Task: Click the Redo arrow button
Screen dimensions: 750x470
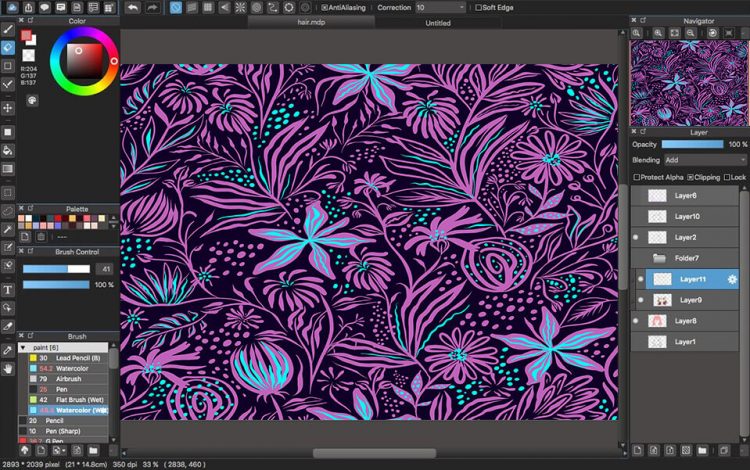Action: click(x=152, y=7)
